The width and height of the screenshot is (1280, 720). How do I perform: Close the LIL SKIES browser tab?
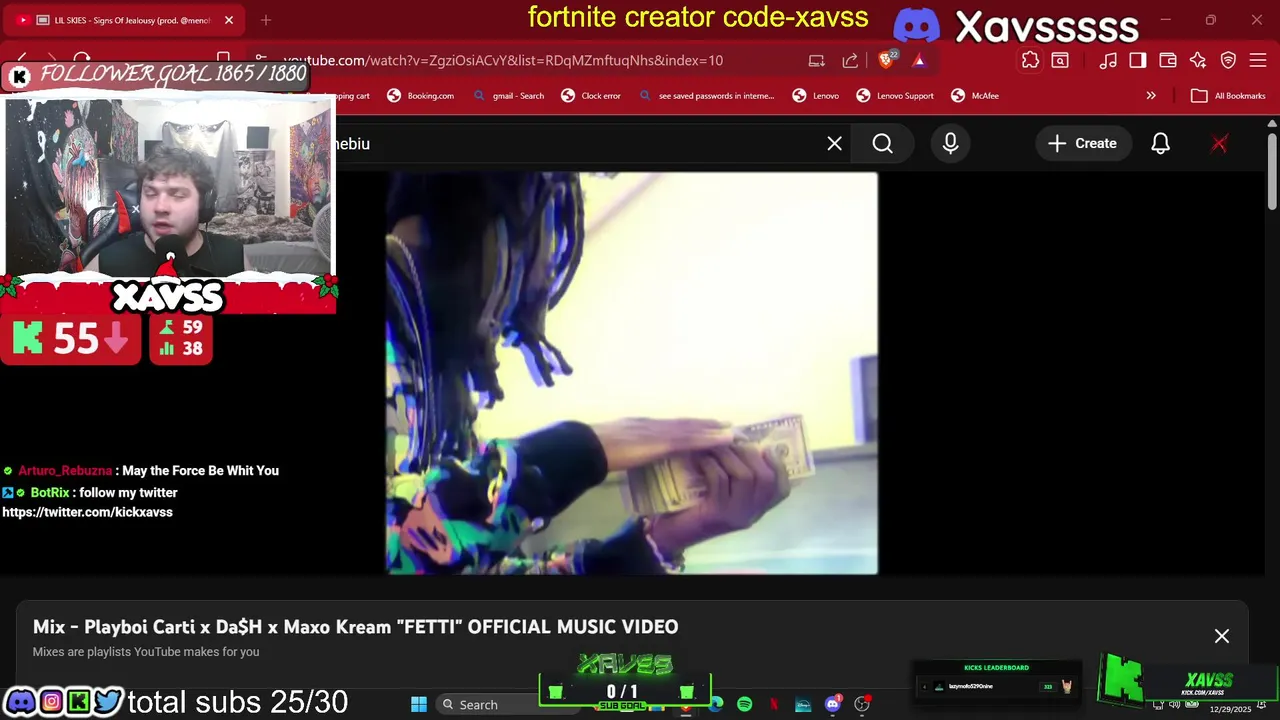pos(228,20)
